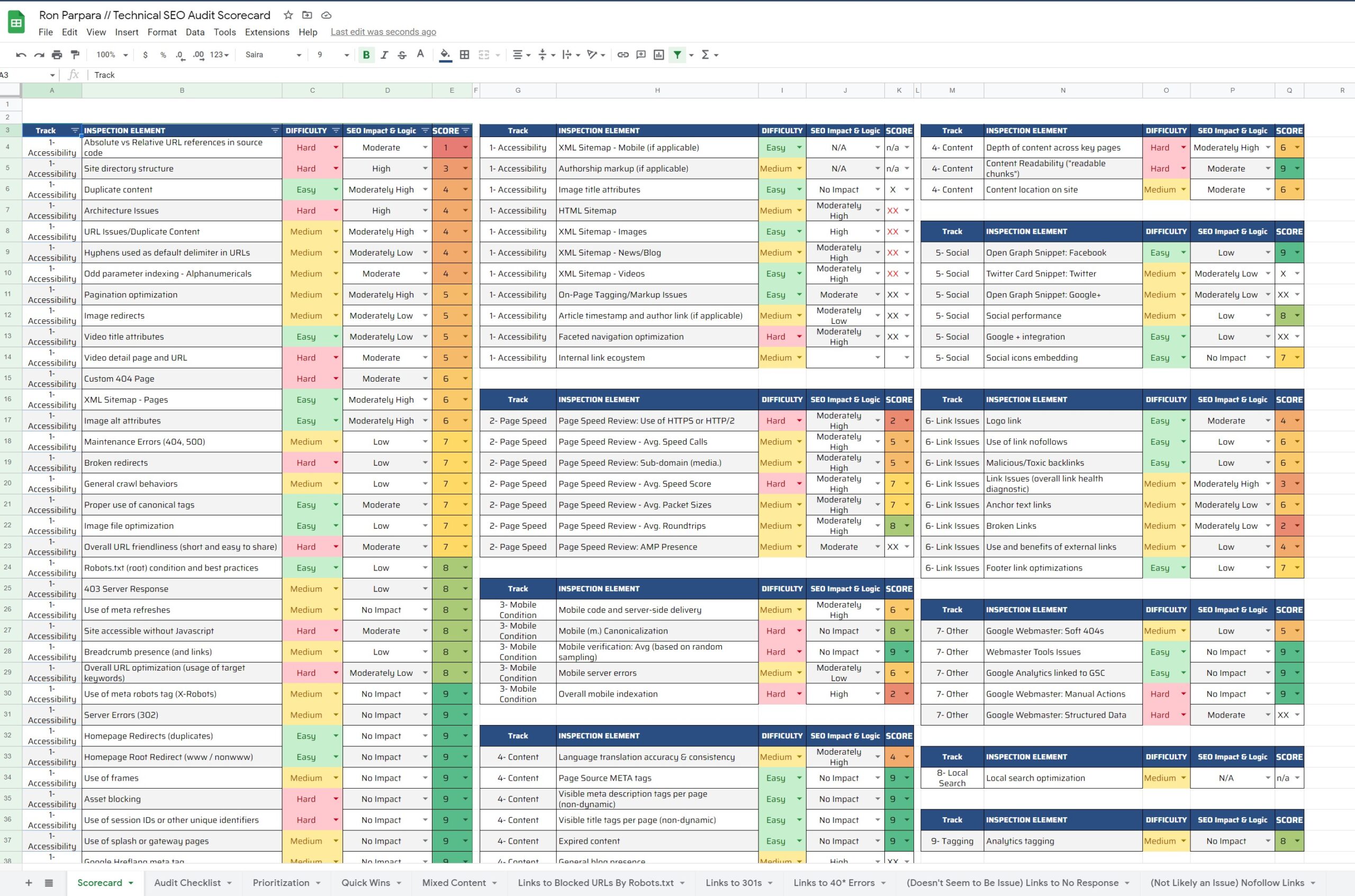Open horizontal align options
The image size is (1355, 896).
tap(522, 55)
